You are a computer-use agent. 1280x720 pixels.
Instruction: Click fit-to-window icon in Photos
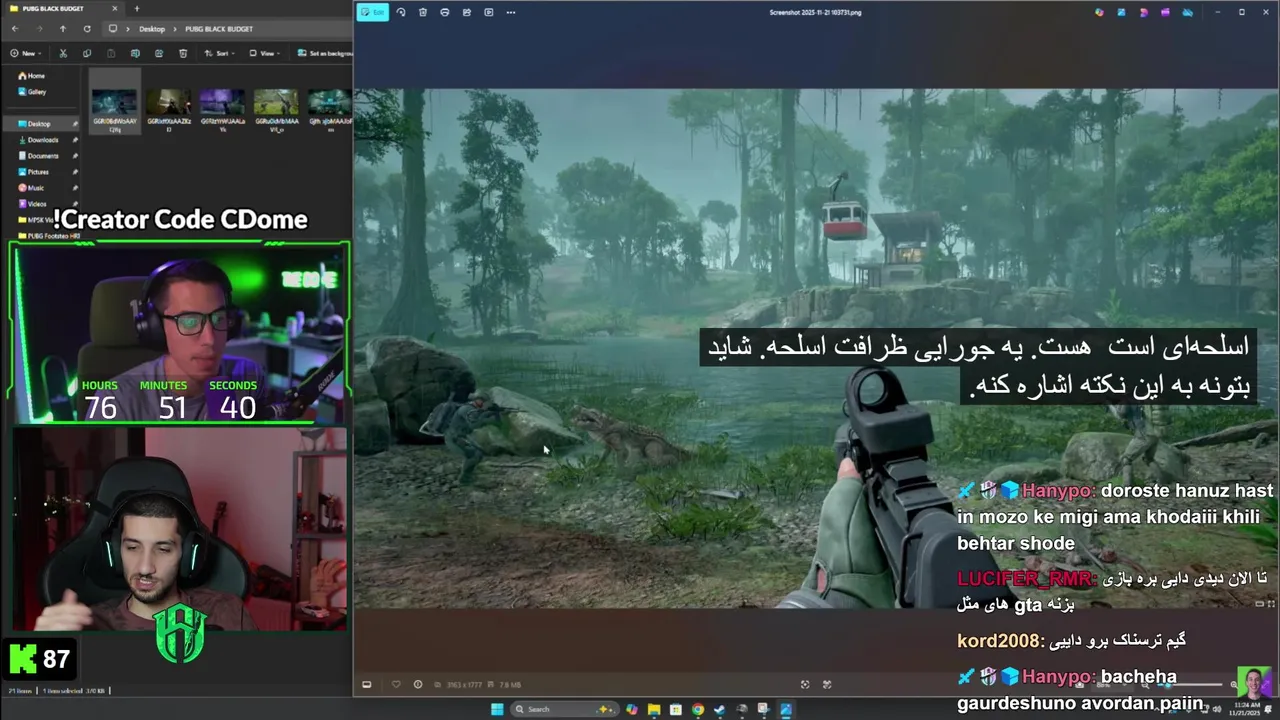tap(805, 684)
